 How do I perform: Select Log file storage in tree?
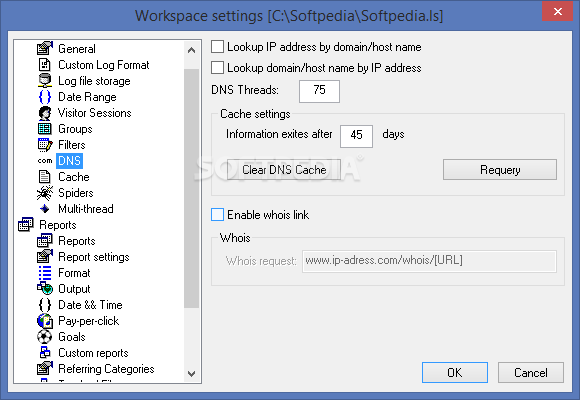click(94, 81)
